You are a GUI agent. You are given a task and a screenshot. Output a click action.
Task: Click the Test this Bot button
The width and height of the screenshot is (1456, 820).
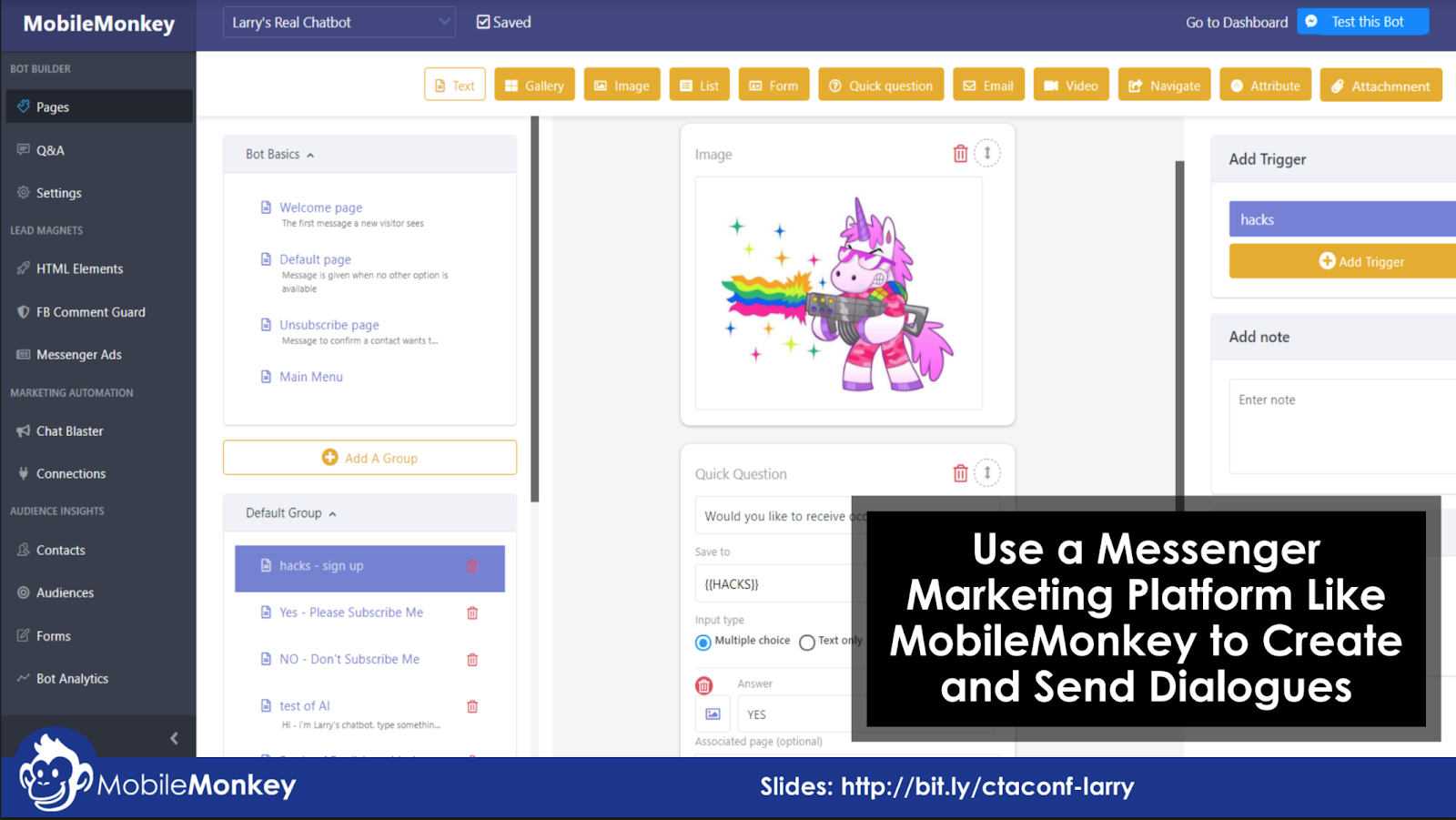click(x=1363, y=21)
